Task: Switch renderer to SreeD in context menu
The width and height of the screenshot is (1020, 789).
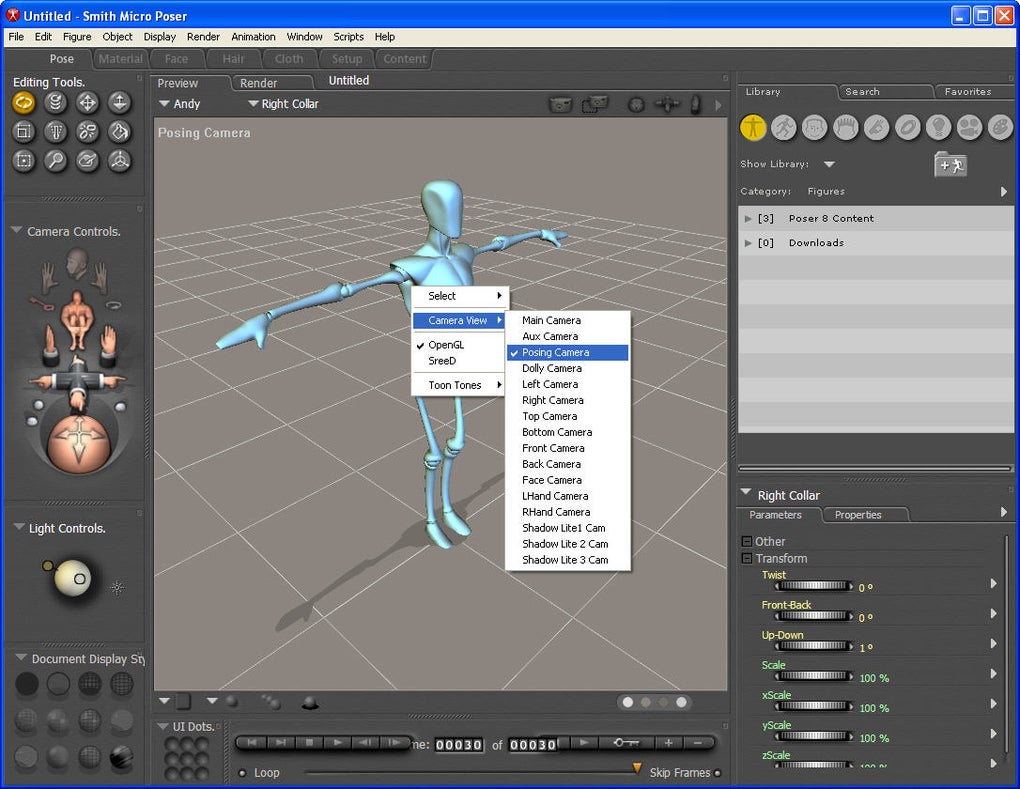Action: tap(442, 361)
